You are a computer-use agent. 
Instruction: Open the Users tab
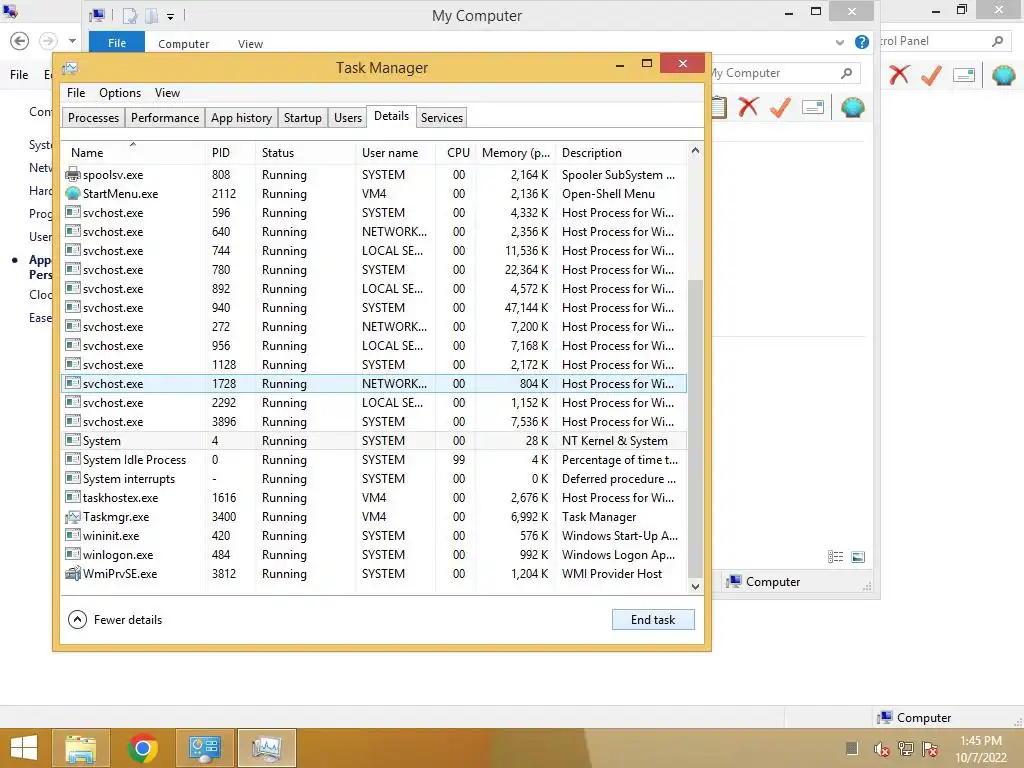(347, 118)
